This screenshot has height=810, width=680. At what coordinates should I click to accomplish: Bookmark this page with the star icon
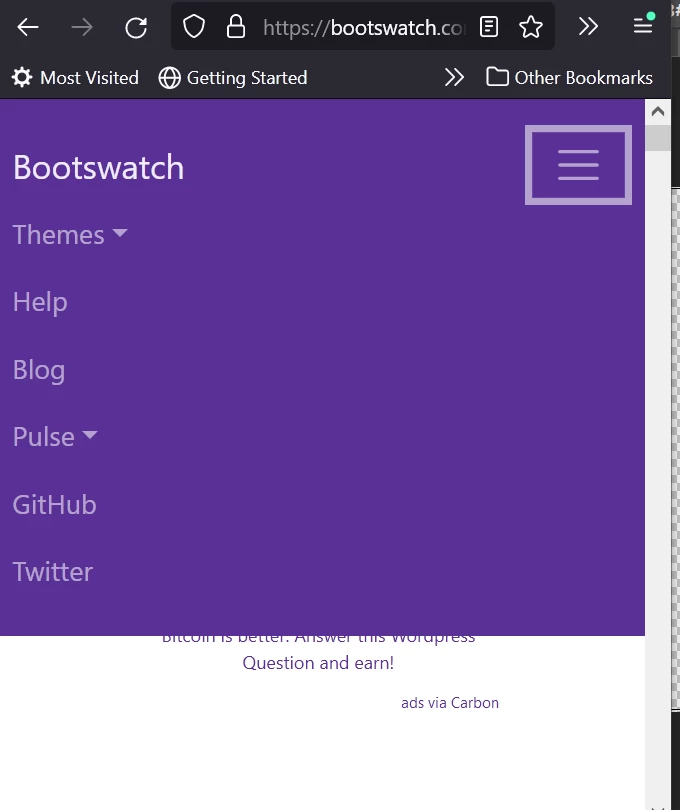(531, 27)
